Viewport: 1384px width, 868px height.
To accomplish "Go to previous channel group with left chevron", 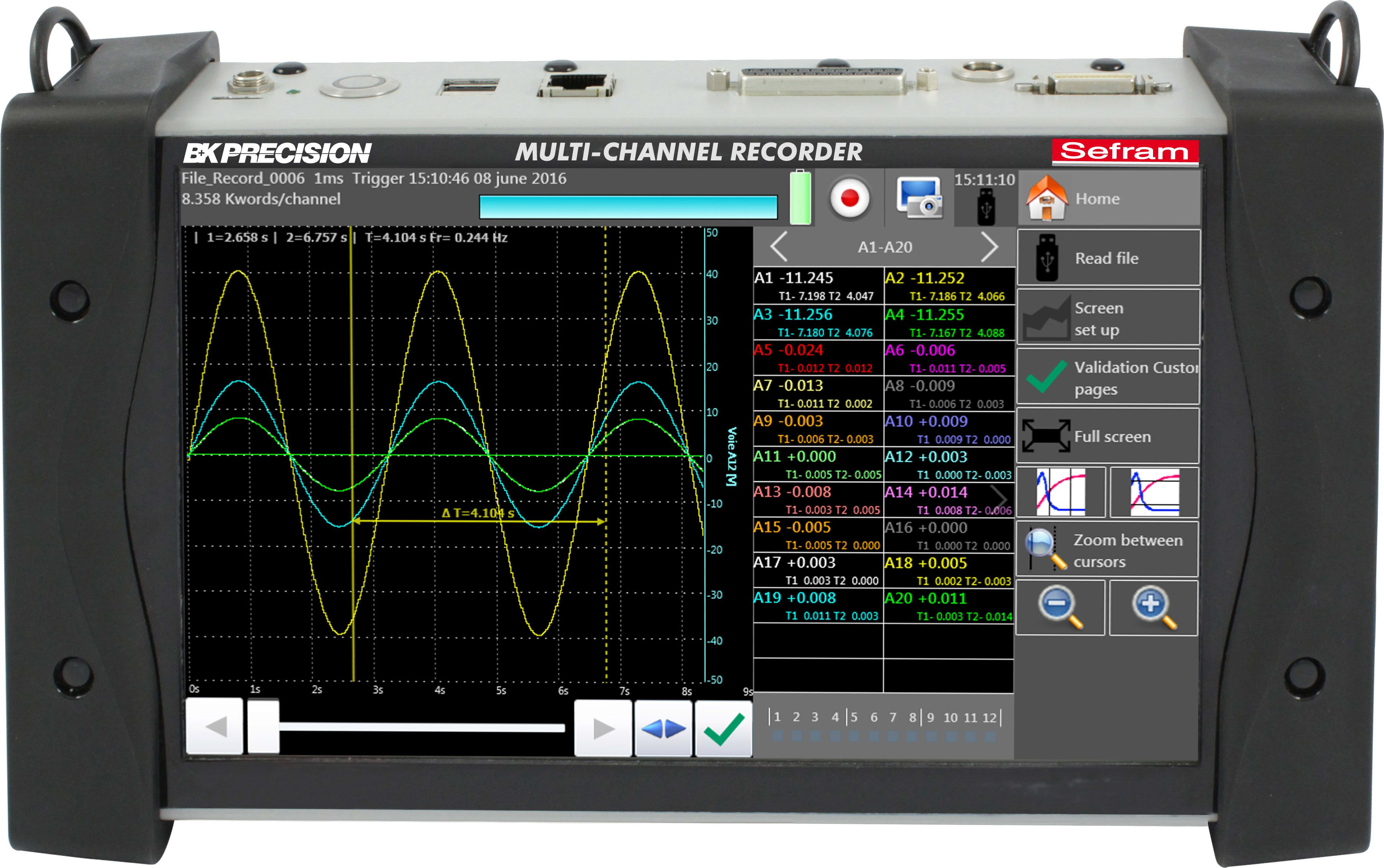I will pyautogui.click(x=779, y=247).
